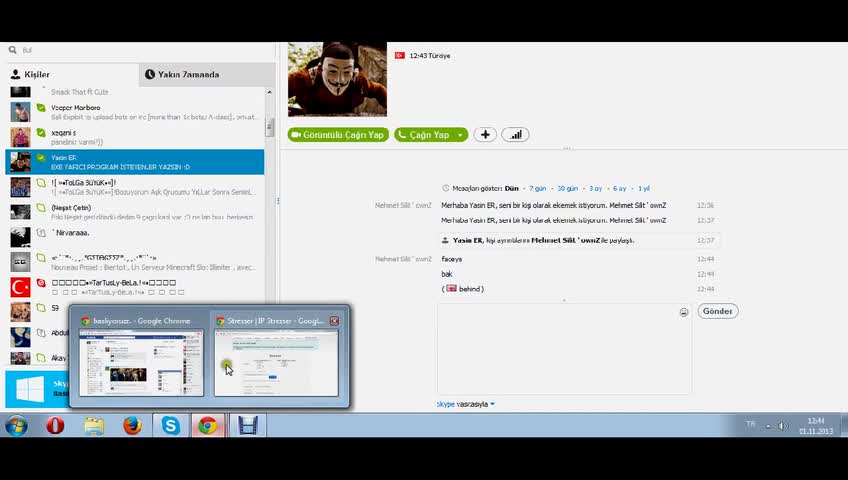
Task: Click the contact list scrollbar thumb
Action: pyautogui.click(x=269, y=128)
